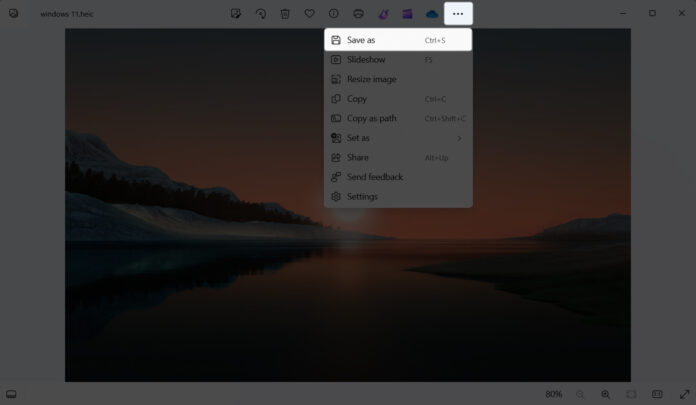
Task: Mark photo as favorite with heart icon
Action: (x=310, y=14)
